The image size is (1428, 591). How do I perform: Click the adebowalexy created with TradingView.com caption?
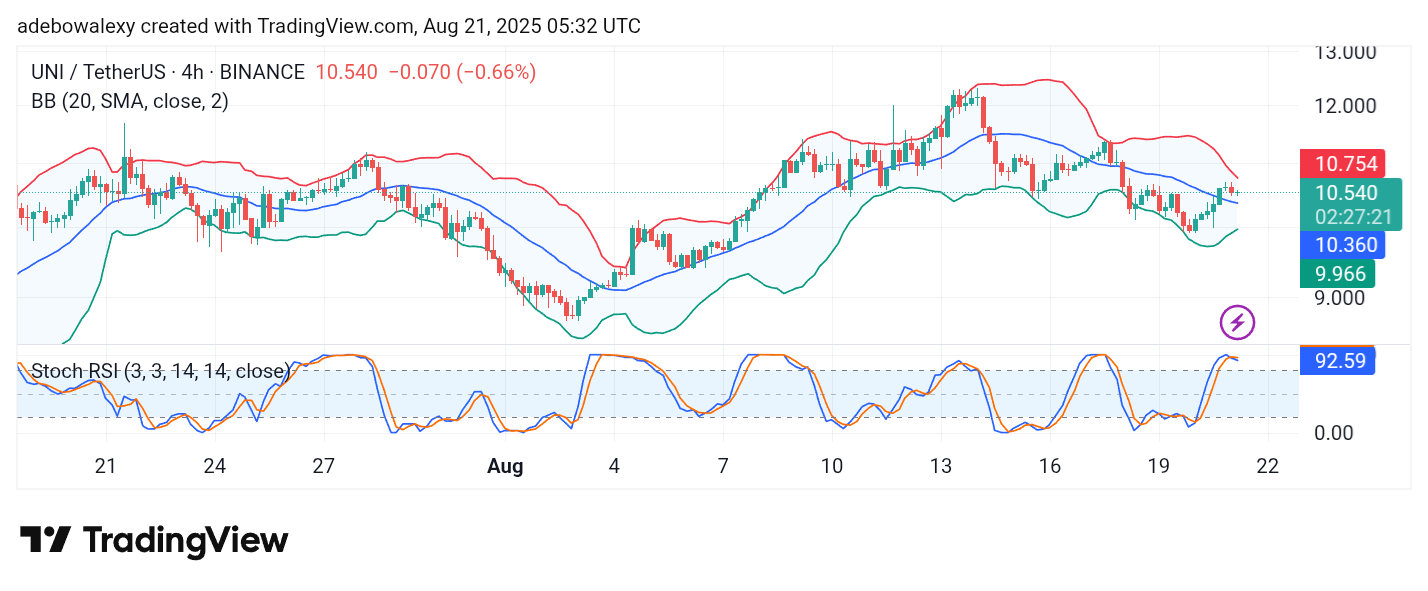[329, 26]
